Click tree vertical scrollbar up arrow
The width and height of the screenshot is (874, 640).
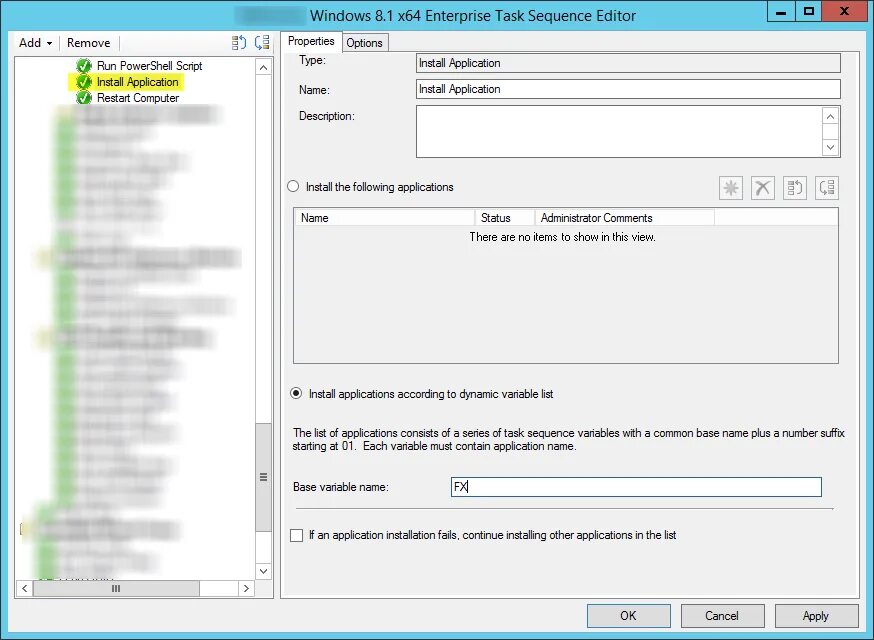click(x=264, y=67)
